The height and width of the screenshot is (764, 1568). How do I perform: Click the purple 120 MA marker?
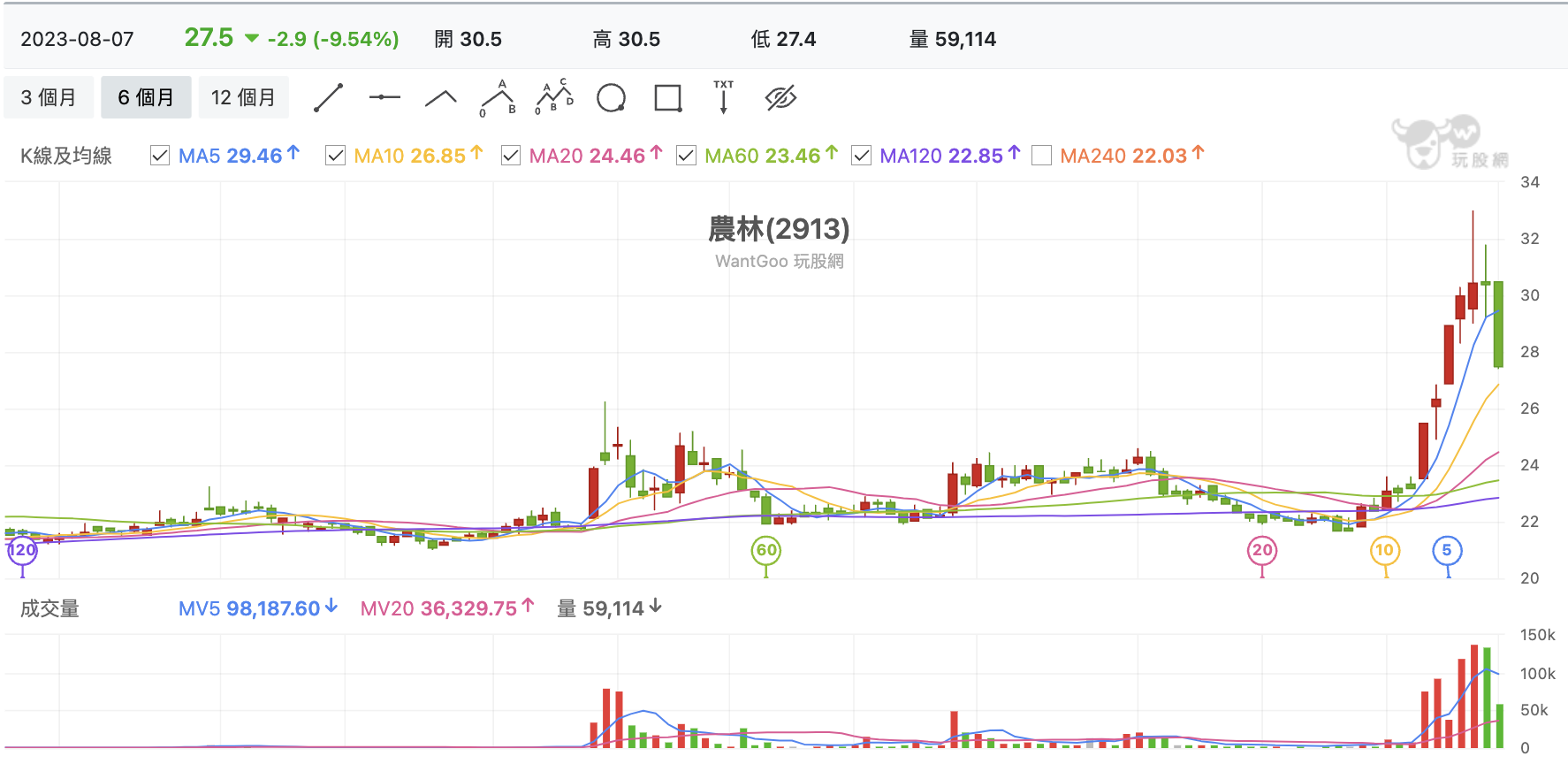coord(22,550)
